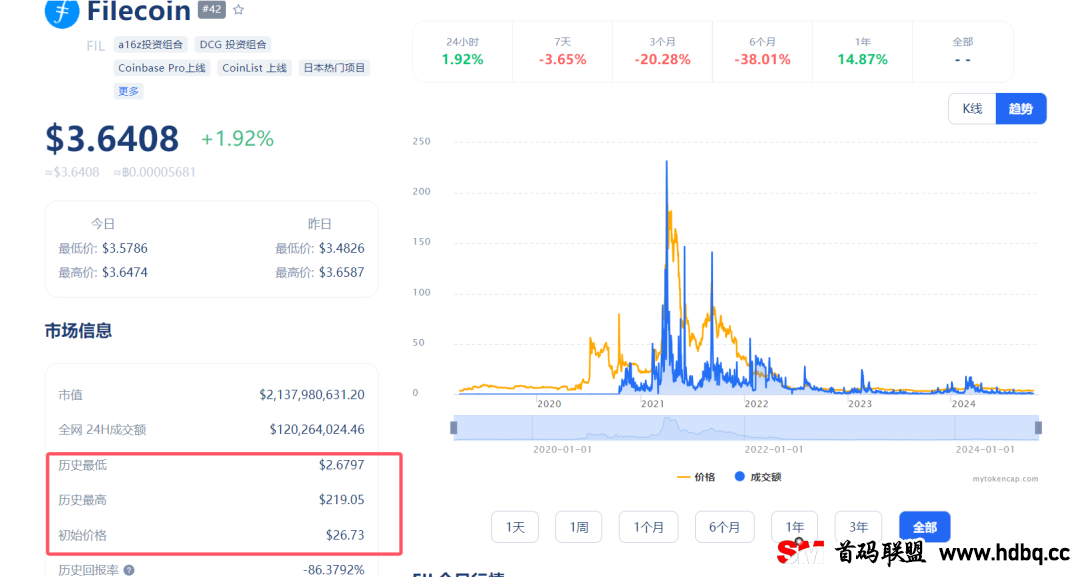The width and height of the screenshot is (1080, 577).
Task: Click the 全部 change cell in stats bar
Action: tap(962, 52)
